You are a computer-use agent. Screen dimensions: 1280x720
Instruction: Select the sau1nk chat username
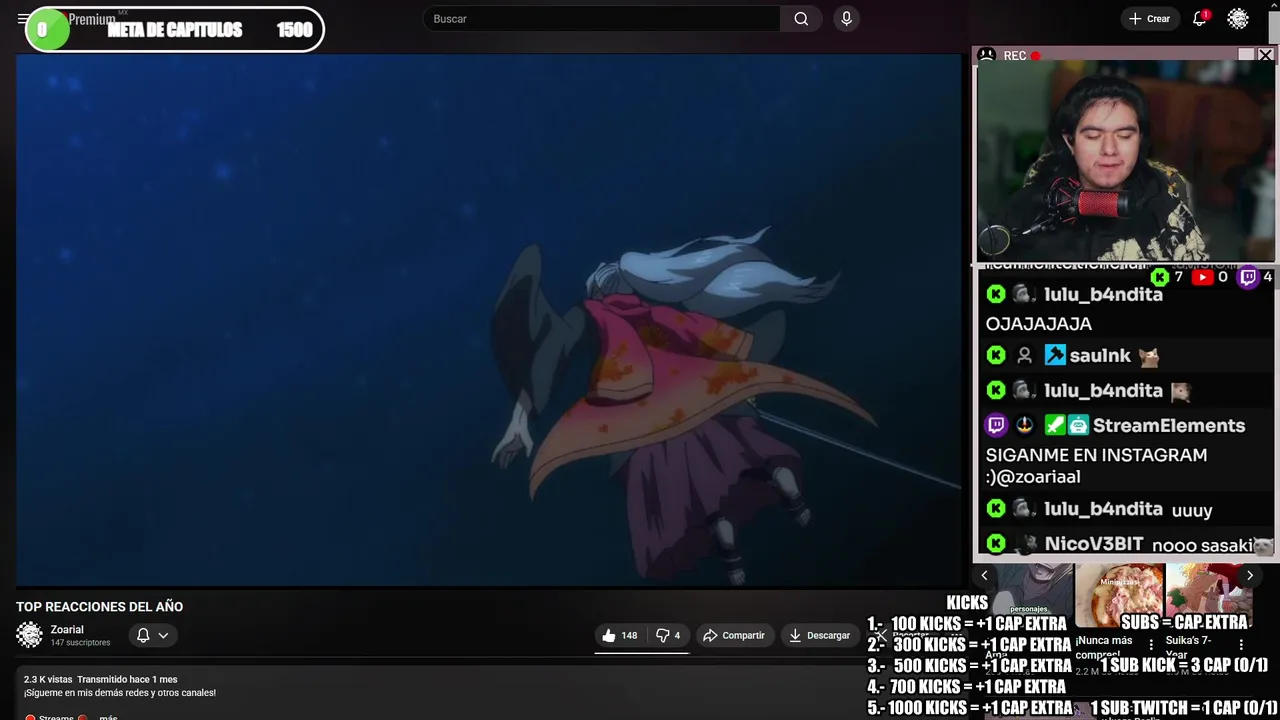pyautogui.click(x=1099, y=355)
